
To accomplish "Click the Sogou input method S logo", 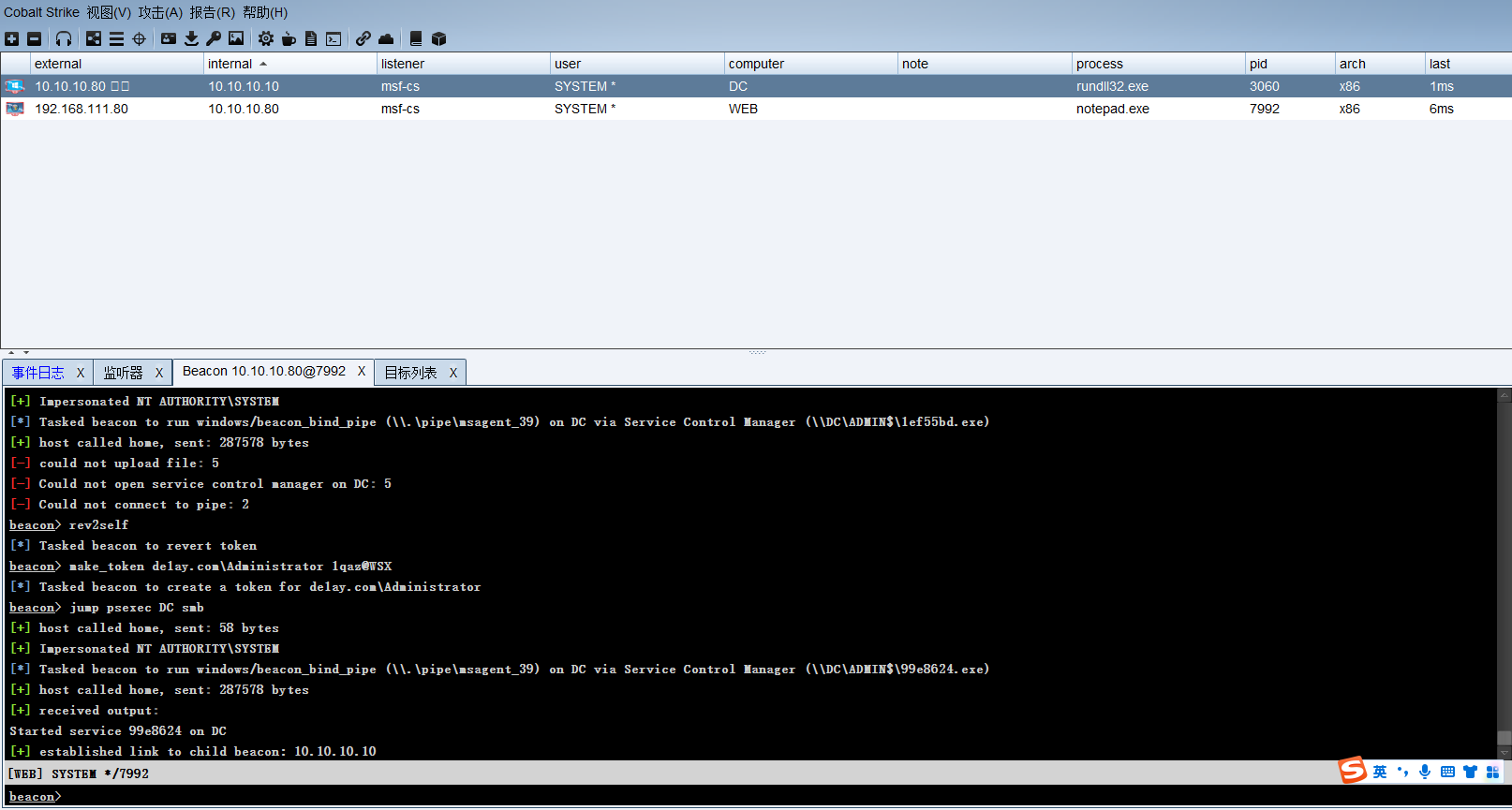I will coord(1353,771).
